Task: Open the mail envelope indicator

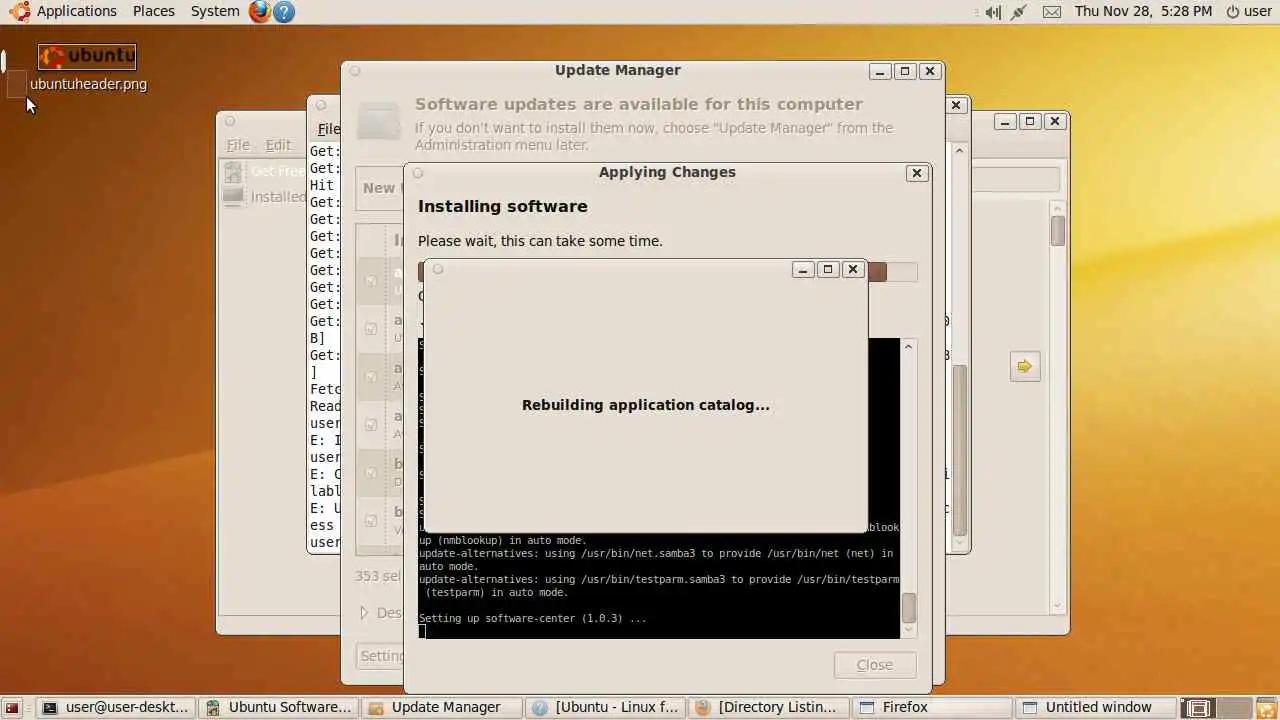Action: 1051,12
